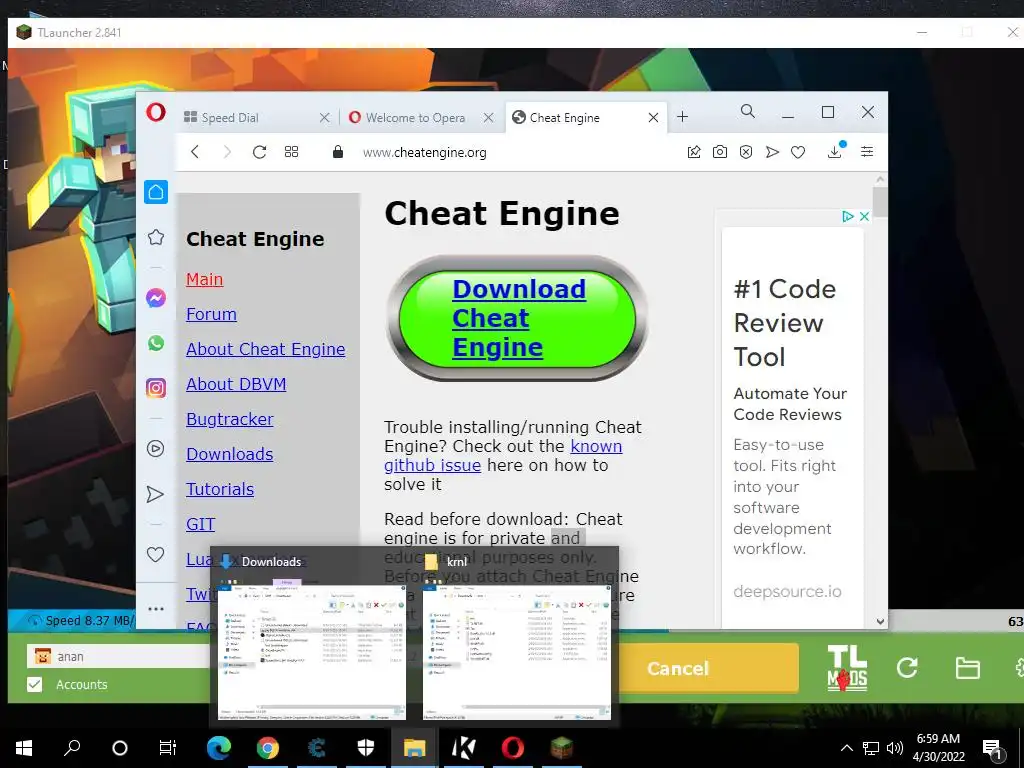Toggle Accounts checkbox in TLauncher
Screen dimensions: 1024x768
35,684
